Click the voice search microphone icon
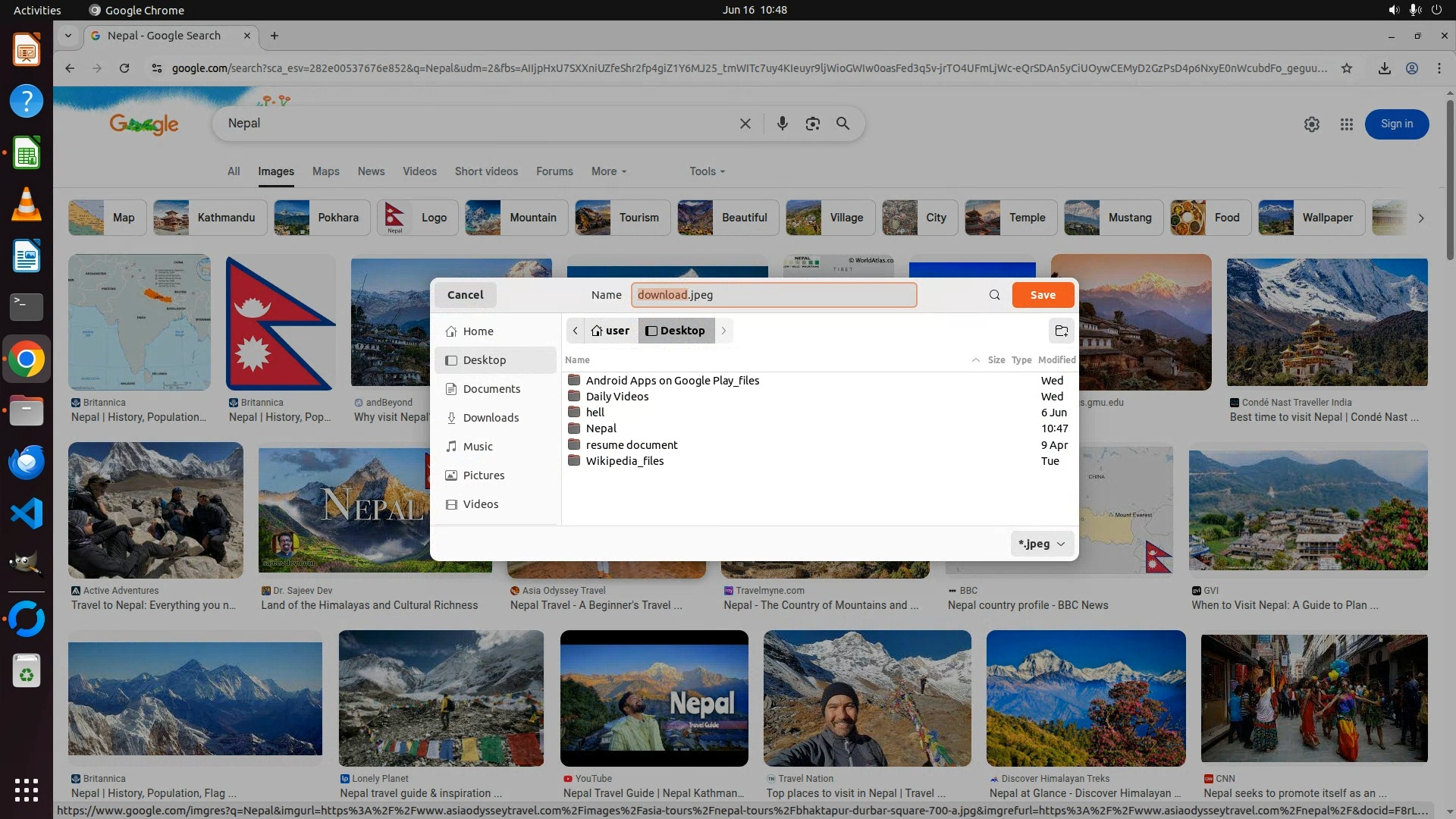The width and height of the screenshot is (1456, 819). click(x=782, y=124)
